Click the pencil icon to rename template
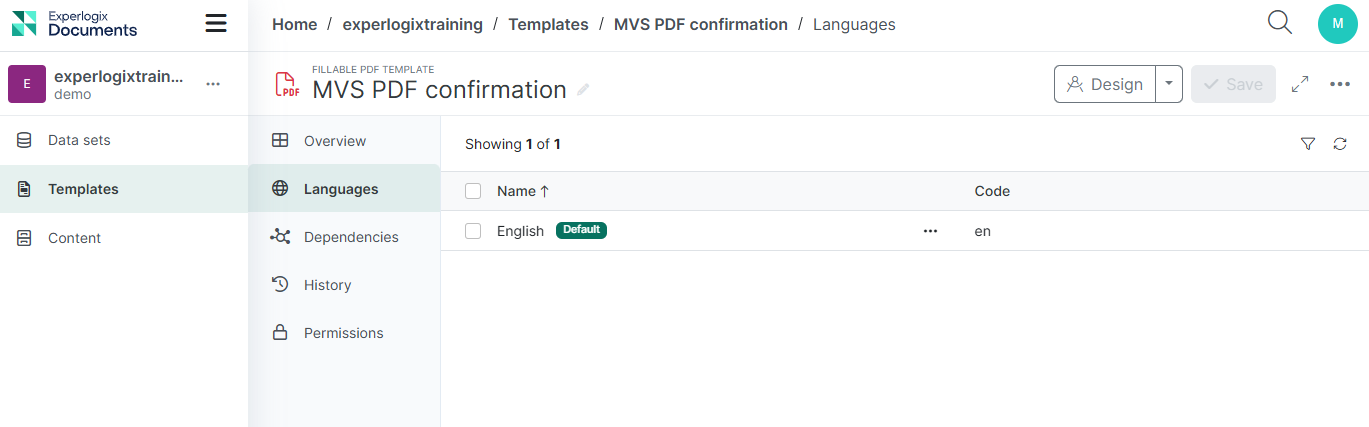1369x427 pixels. pyautogui.click(x=583, y=90)
